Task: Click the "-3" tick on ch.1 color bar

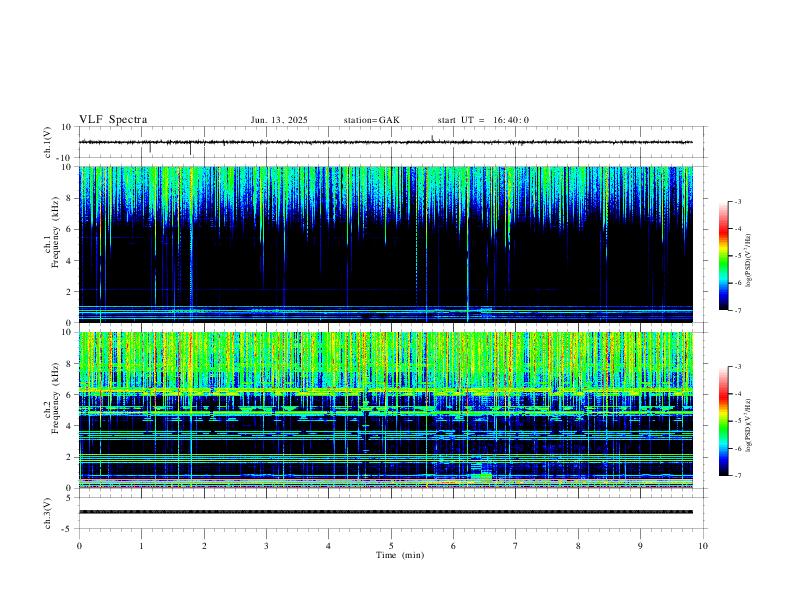Action: tap(738, 201)
